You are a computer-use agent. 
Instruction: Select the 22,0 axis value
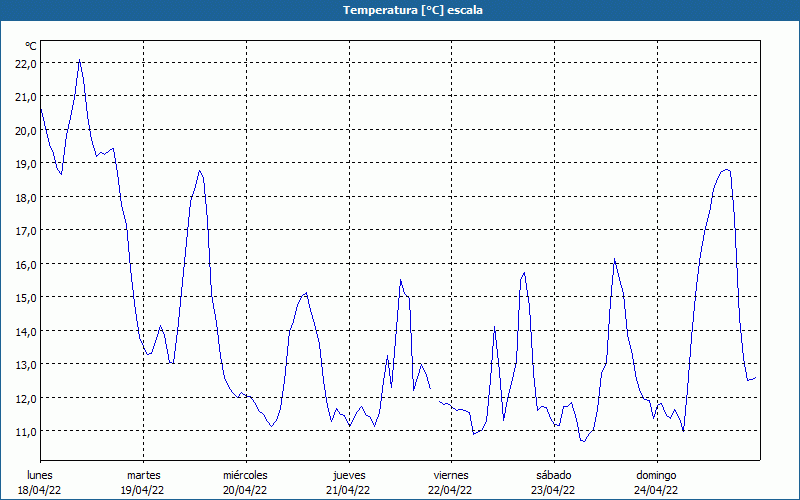coord(26,64)
